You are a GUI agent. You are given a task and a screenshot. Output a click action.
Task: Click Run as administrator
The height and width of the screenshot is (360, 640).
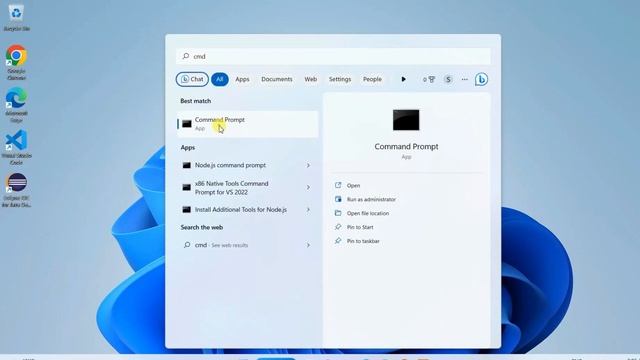[371, 199]
